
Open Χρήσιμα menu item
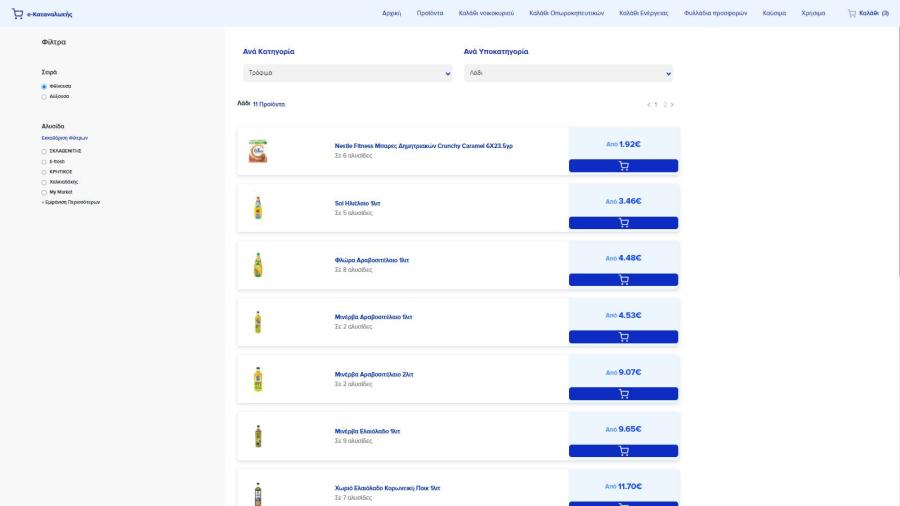[813, 13]
